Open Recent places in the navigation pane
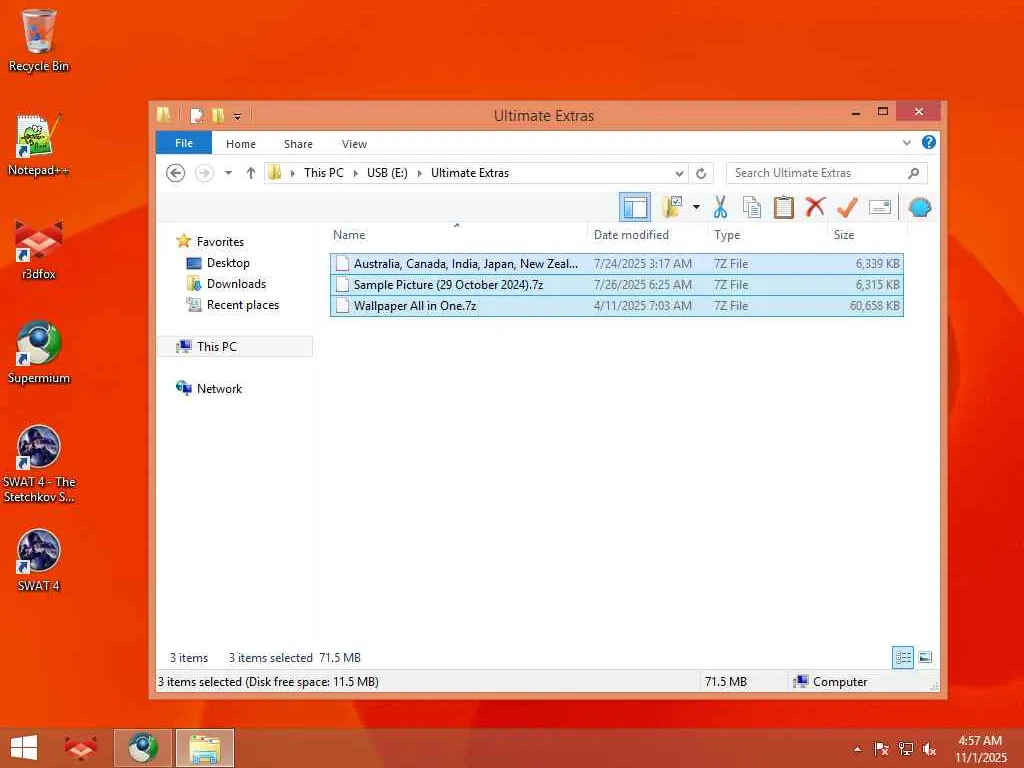1024x768 pixels. click(242, 304)
